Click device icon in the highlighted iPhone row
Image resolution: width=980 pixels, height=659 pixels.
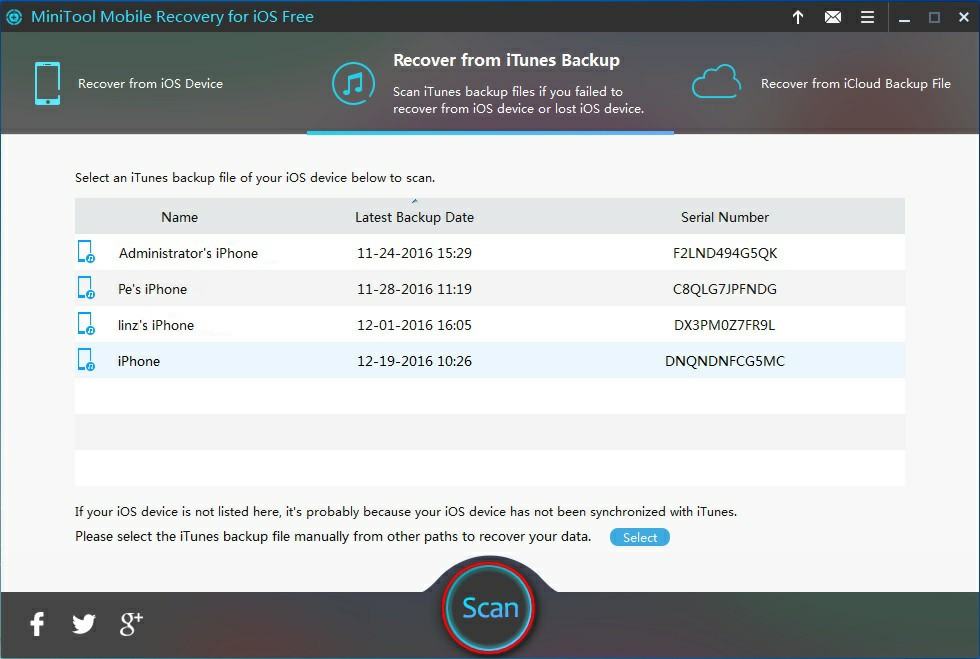(86, 360)
